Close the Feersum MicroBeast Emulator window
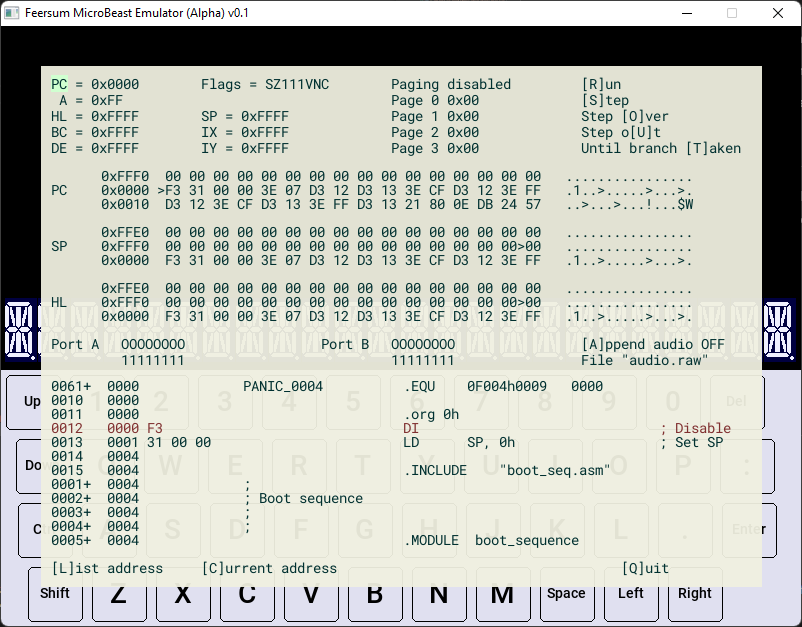This screenshot has width=802, height=627. point(778,13)
